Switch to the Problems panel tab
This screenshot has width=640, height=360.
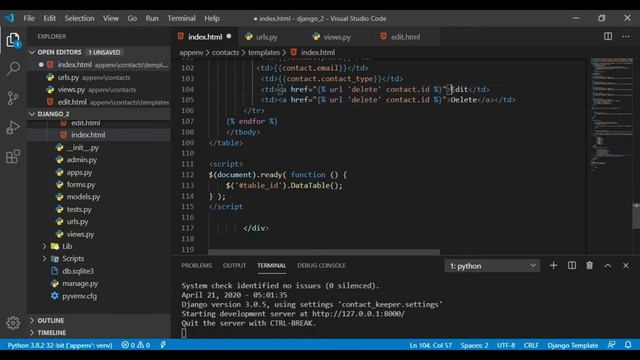click(196, 266)
